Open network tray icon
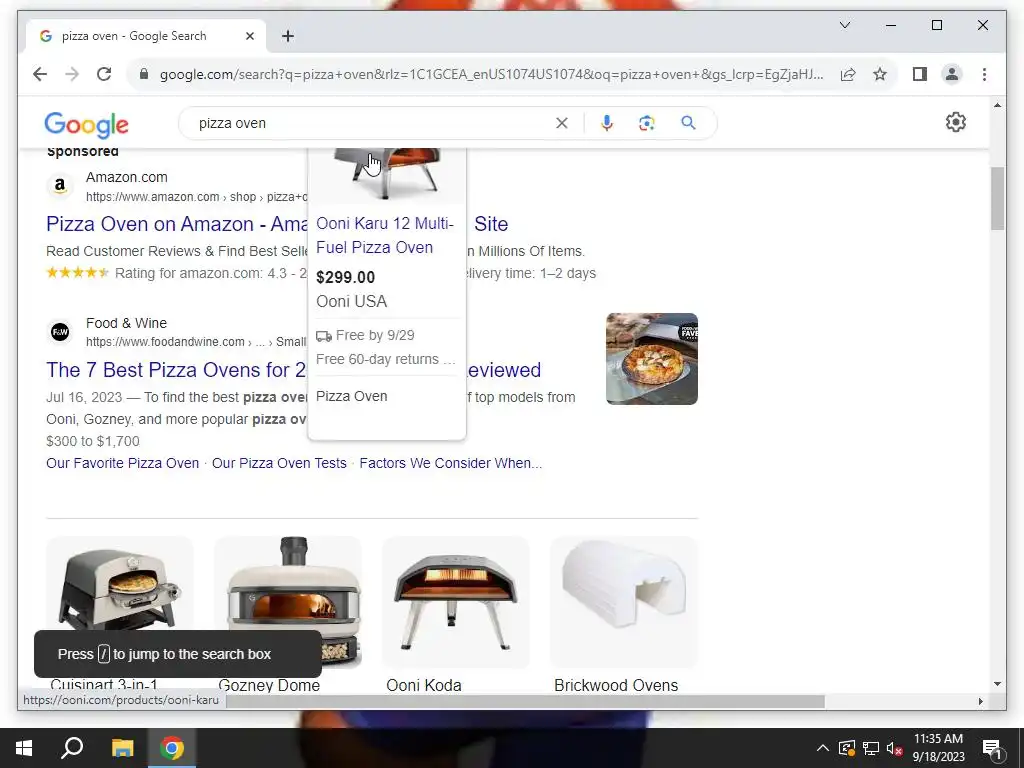Viewport: 1024px width, 768px height. click(x=871, y=748)
